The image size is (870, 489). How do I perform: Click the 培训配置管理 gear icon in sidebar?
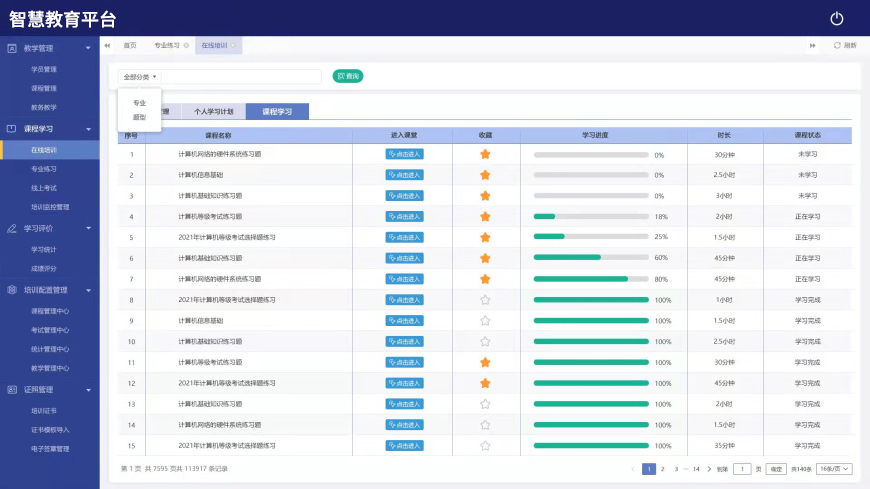pos(12,290)
